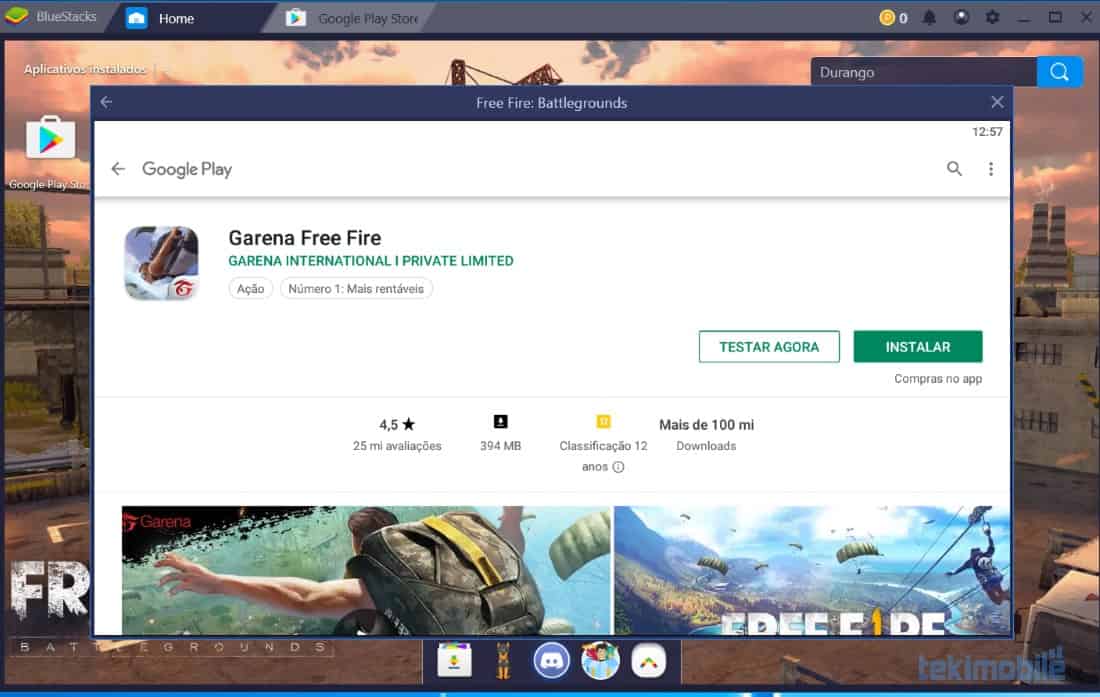Image resolution: width=1100 pixels, height=697 pixels.
Task: Click the Classificação 12 anos info icon
Action: pyautogui.click(x=618, y=467)
